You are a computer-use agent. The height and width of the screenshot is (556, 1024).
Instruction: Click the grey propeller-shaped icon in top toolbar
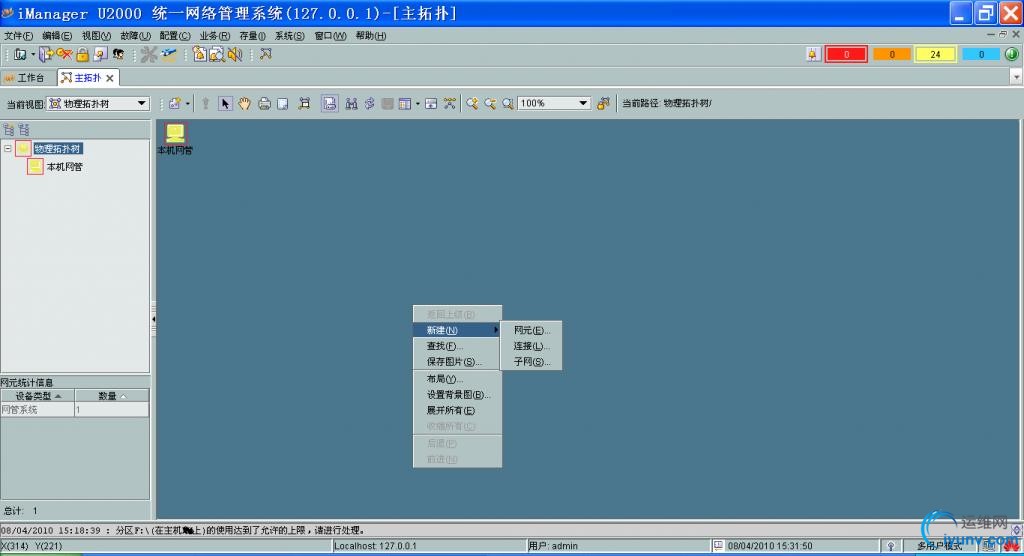pyautogui.click(x=149, y=55)
